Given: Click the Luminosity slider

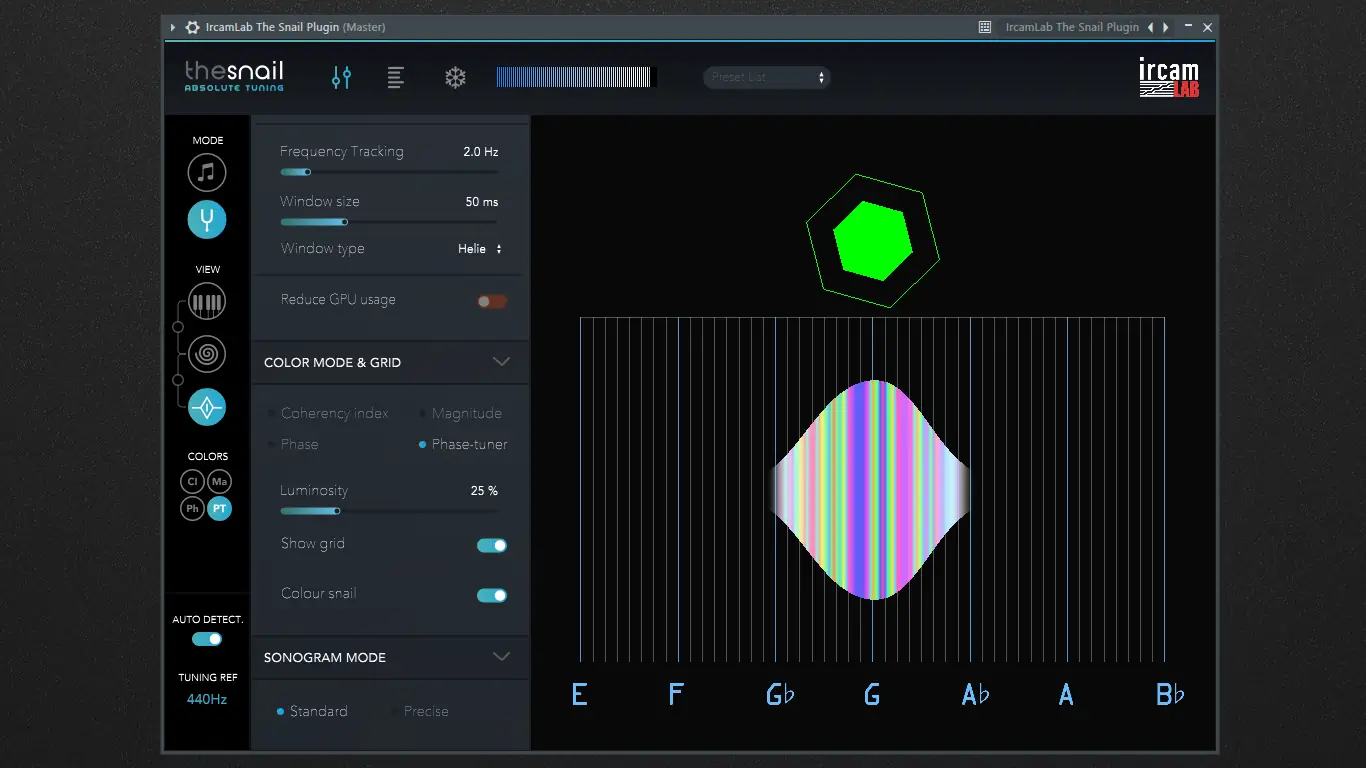Looking at the screenshot, I should coord(389,511).
